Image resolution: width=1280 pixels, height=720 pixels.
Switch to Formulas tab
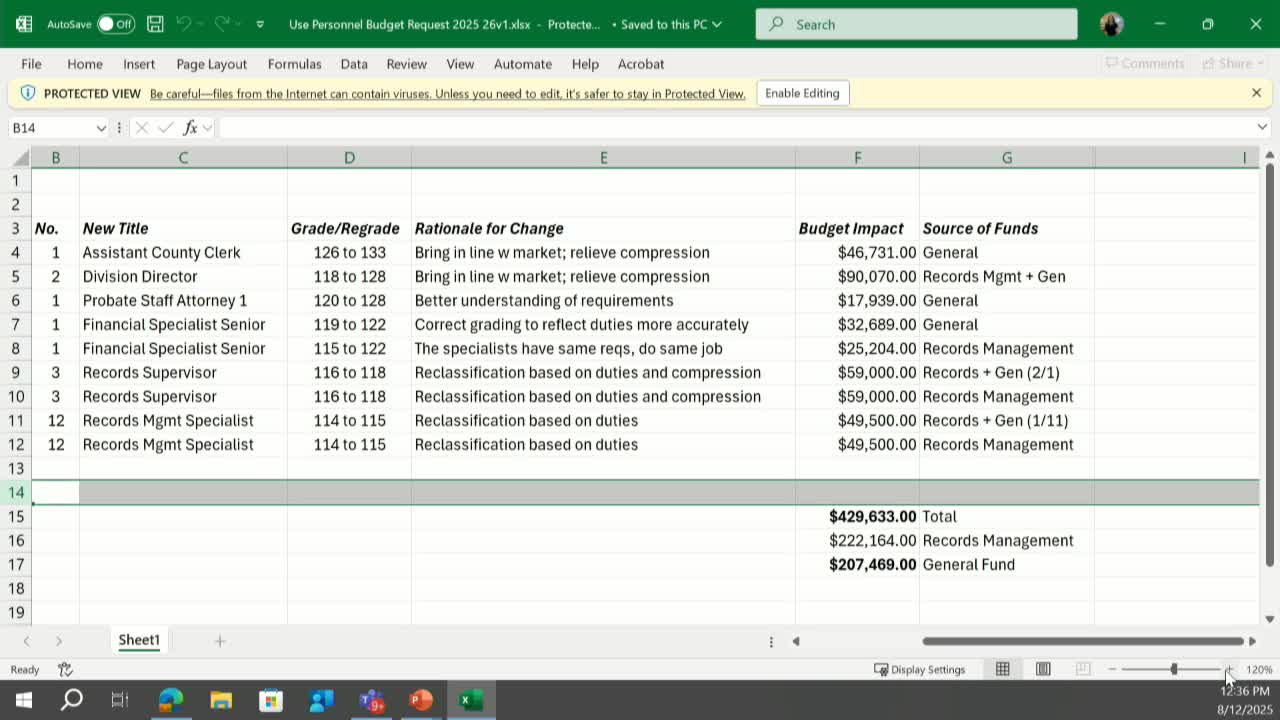pyautogui.click(x=294, y=64)
